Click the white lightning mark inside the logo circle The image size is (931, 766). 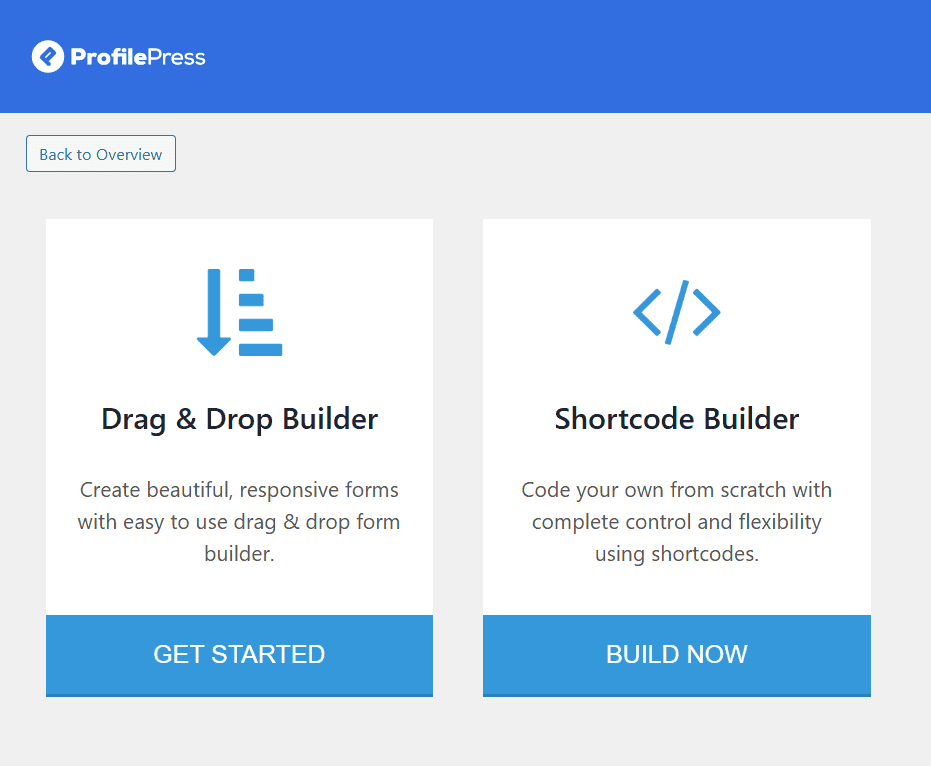[46, 57]
